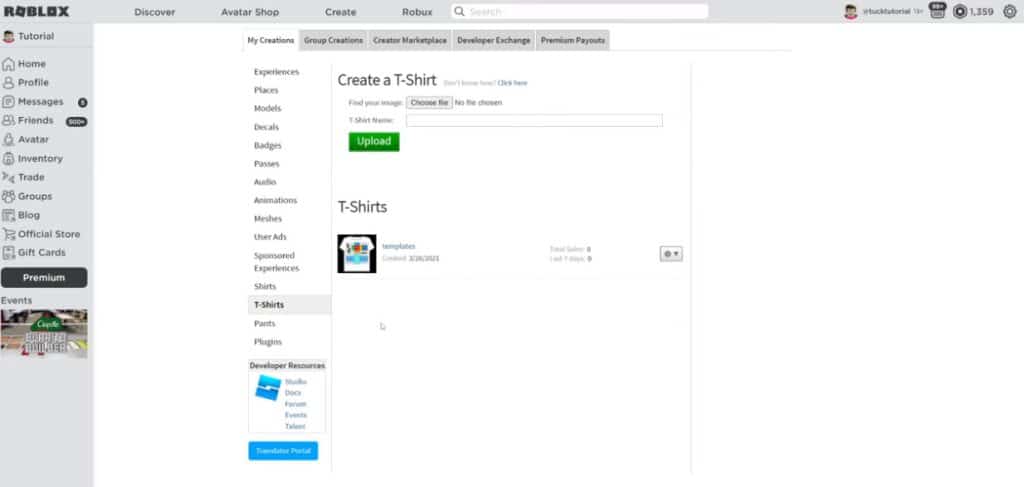The image size is (1024, 487).
Task: Select User Ads in creations list
Action: click(x=270, y=237)
